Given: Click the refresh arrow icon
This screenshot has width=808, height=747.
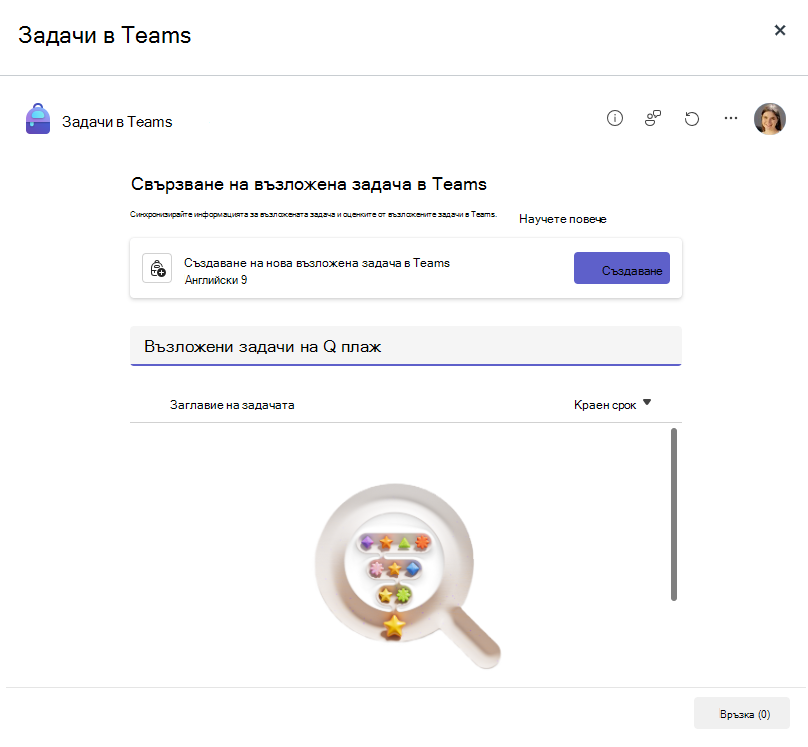Looking at the screenshot, I should pyautogui.click(x=692, y=118).
